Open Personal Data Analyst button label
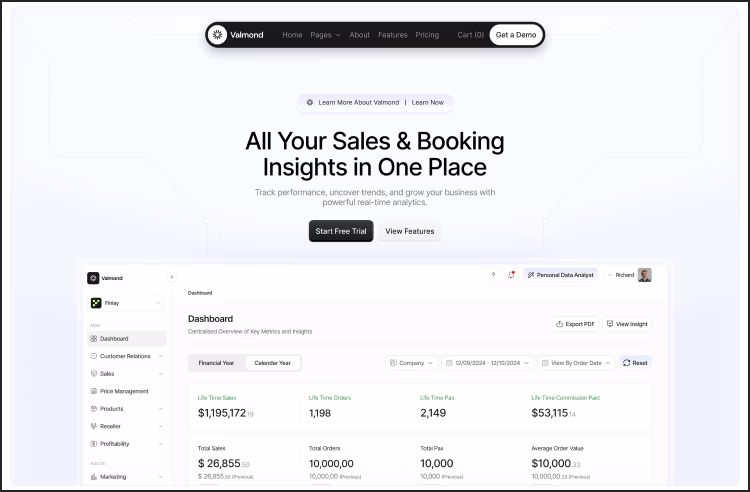The image size is (750, 492). pos(565,275)
